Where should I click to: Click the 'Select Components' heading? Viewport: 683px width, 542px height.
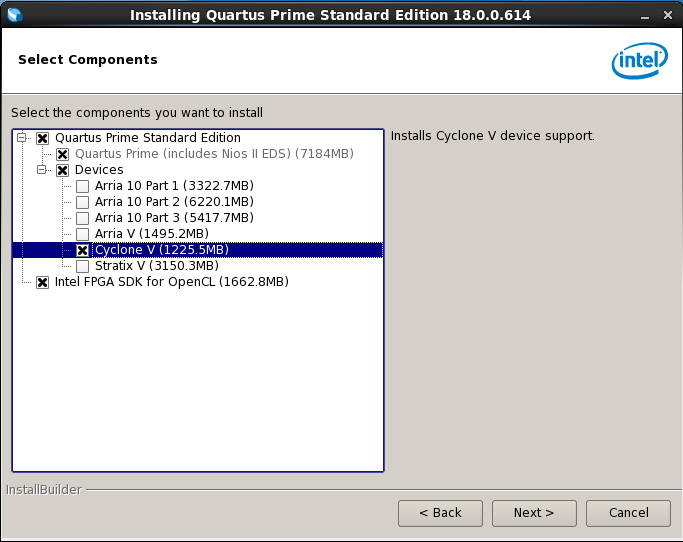click(88, 60)
